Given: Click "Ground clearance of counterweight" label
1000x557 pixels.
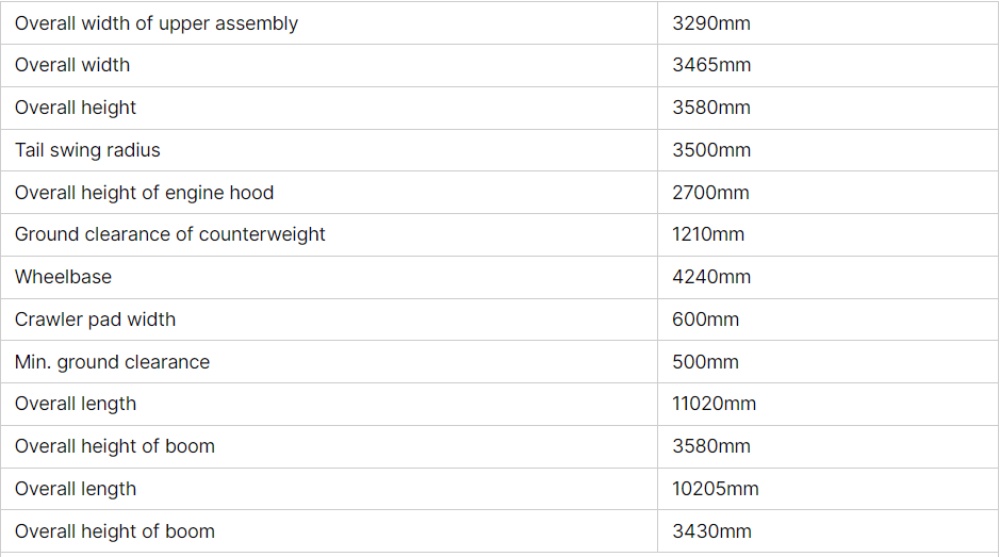Looking at the screenshot, I should click(170, 235).
